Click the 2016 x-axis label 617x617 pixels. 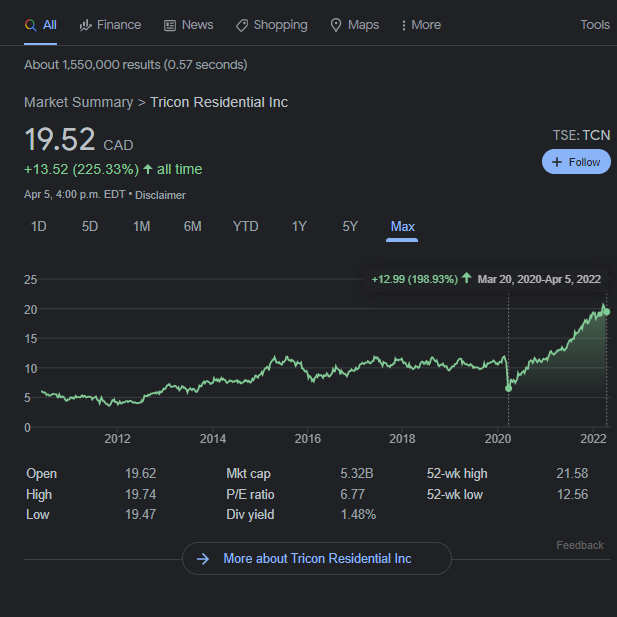tap(308, 438)
